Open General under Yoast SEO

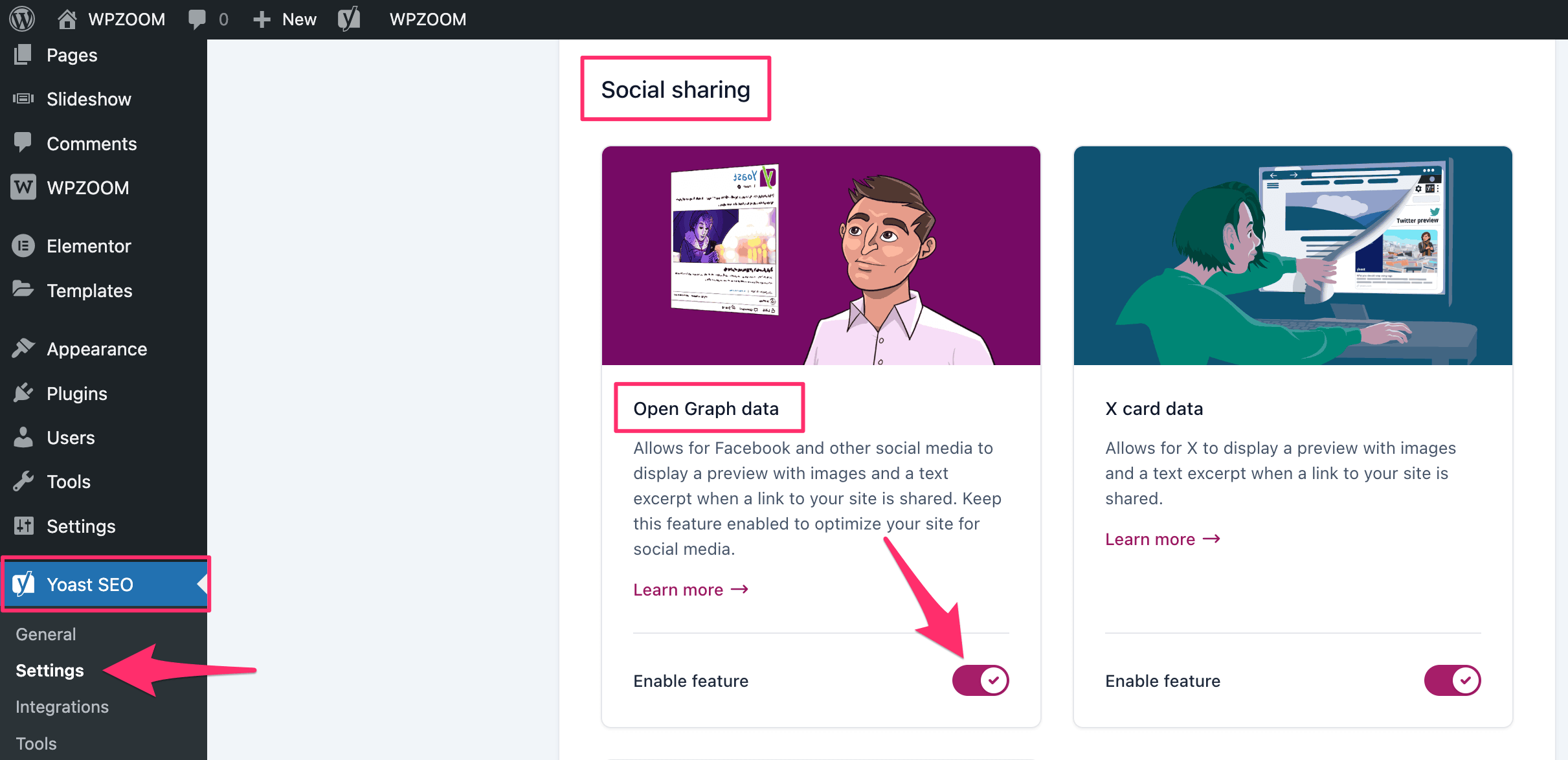tap(46, 634)
